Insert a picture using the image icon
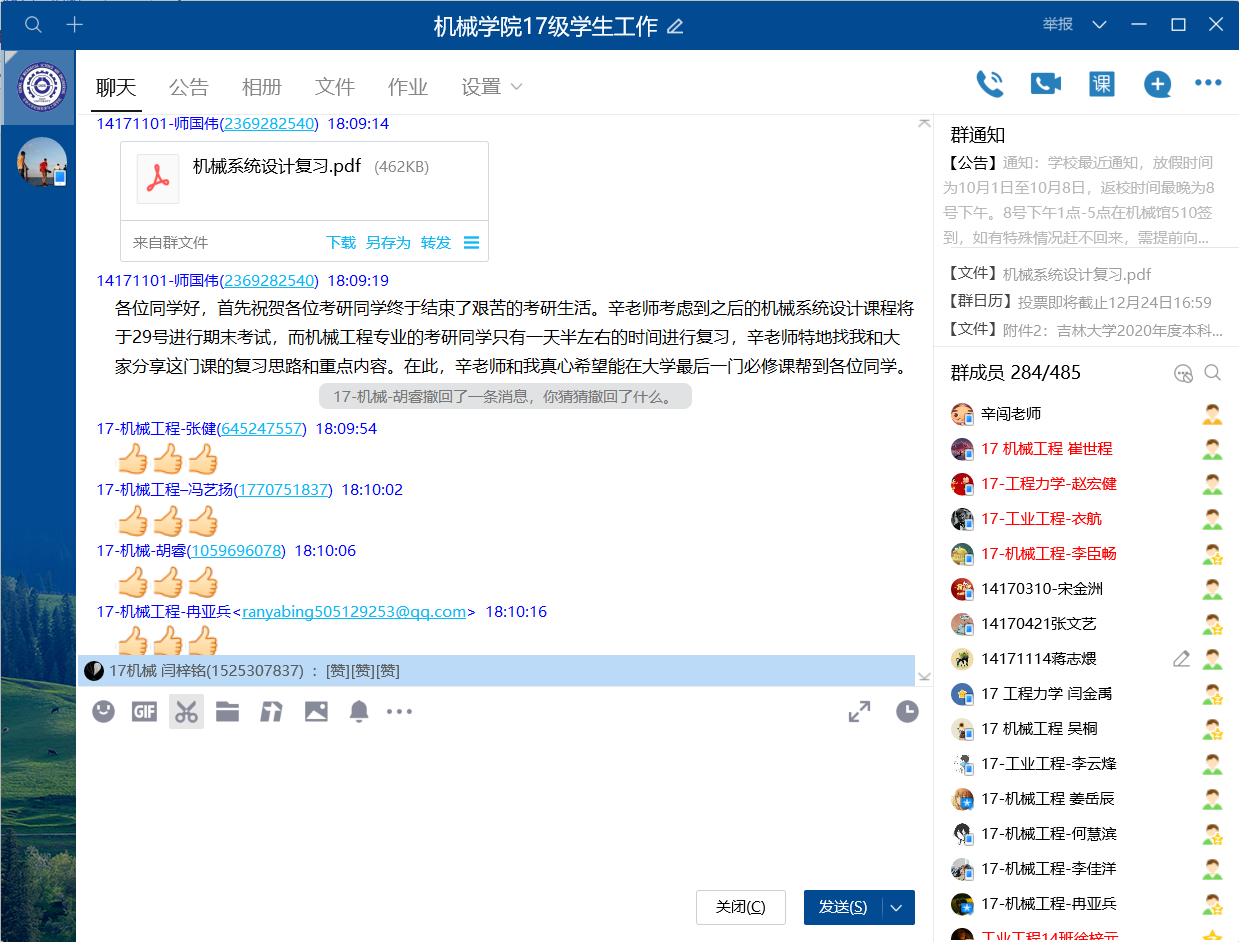 (316, 712)
